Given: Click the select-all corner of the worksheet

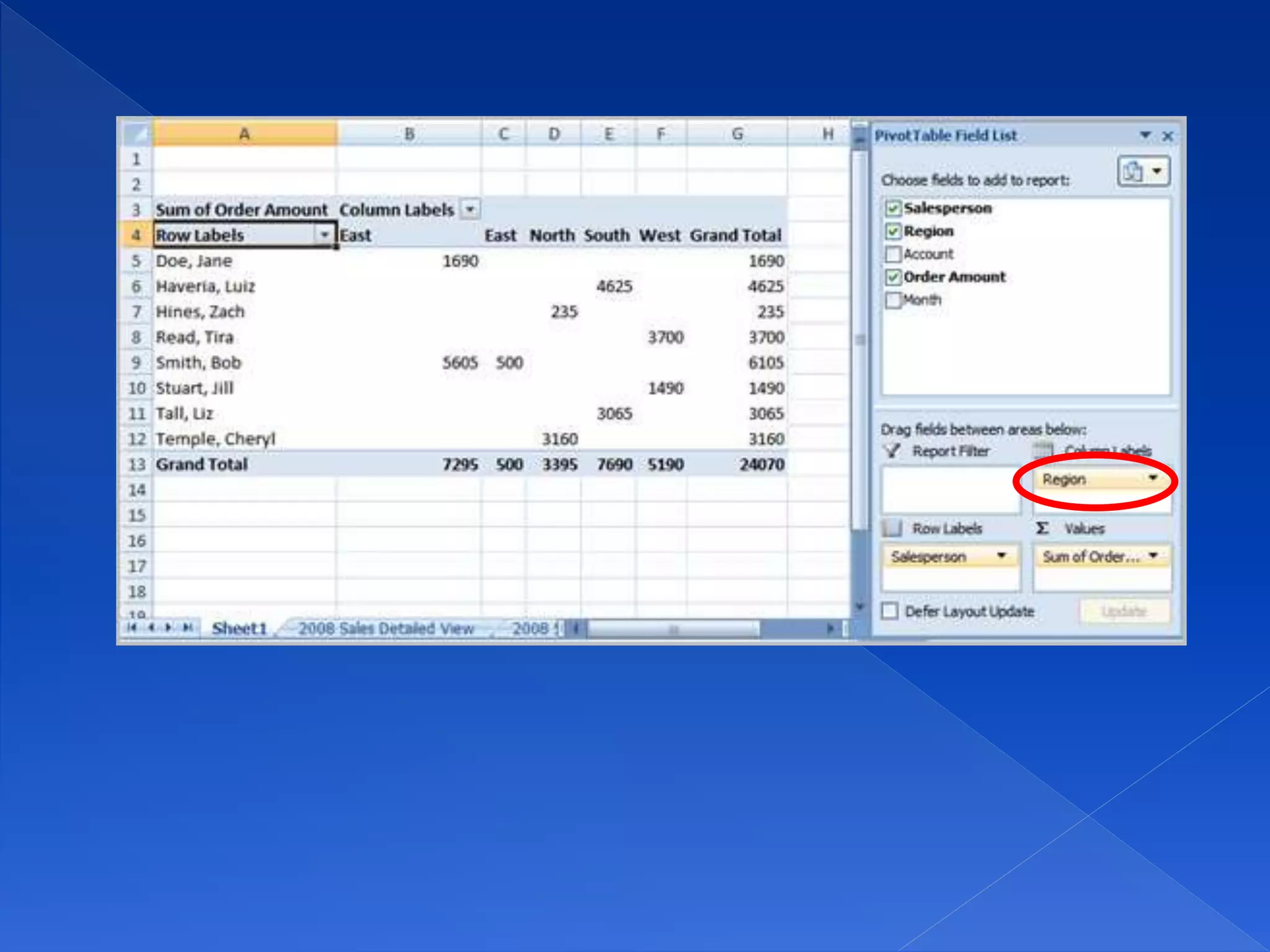Looking at the screenshot, I should [136, 134].
